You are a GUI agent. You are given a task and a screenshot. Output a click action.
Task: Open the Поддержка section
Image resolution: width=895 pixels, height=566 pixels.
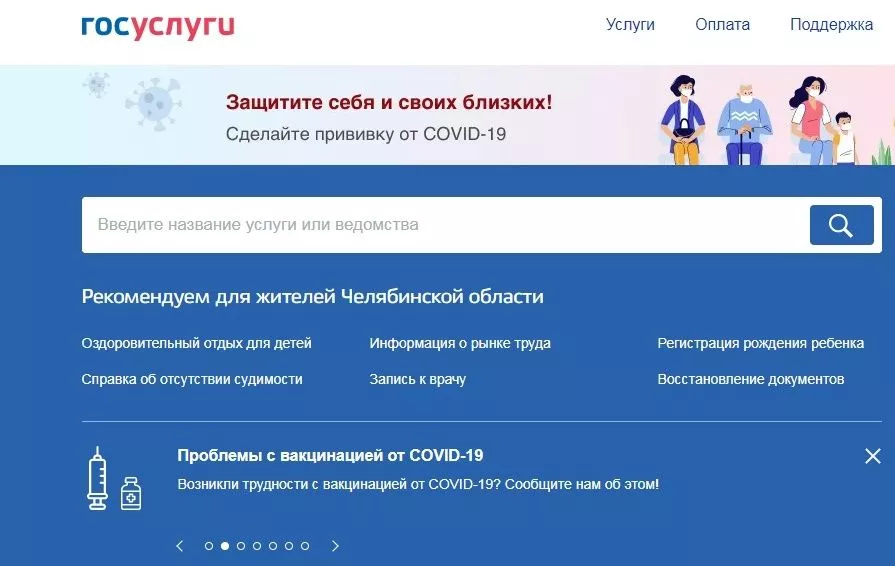831,25
